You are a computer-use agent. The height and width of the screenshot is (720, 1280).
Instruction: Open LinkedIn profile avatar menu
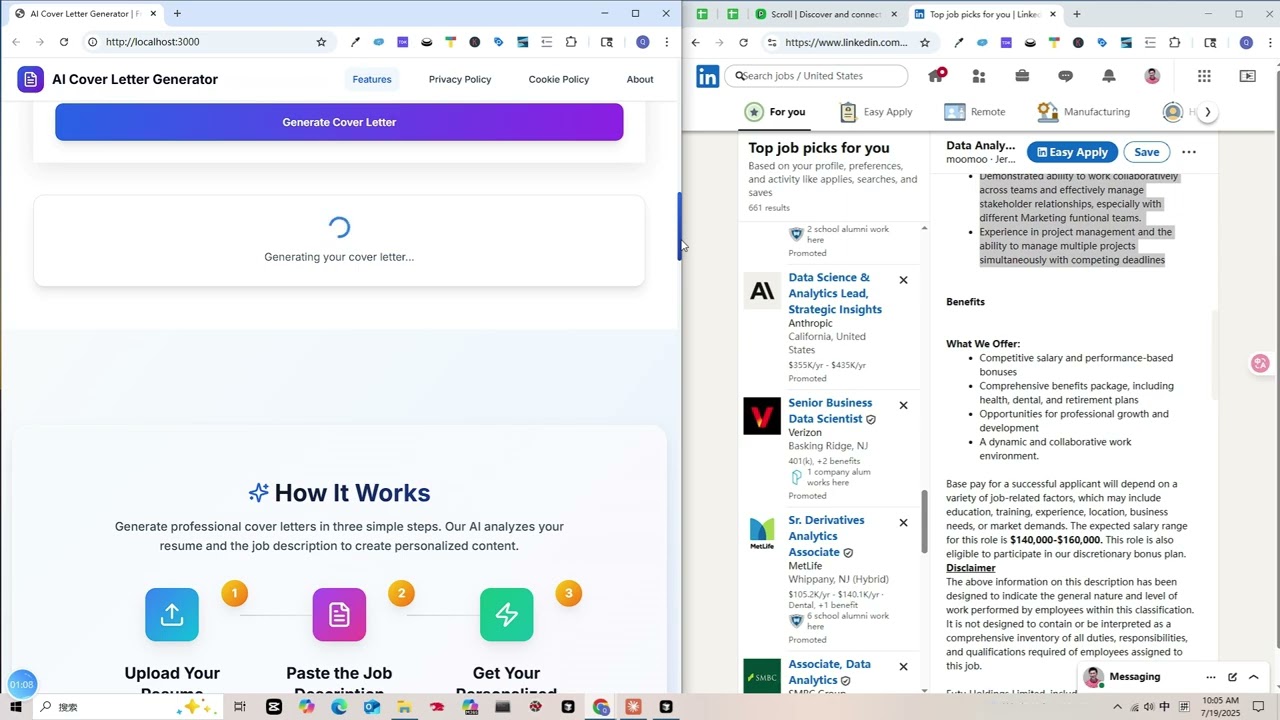click(1152, 76)
